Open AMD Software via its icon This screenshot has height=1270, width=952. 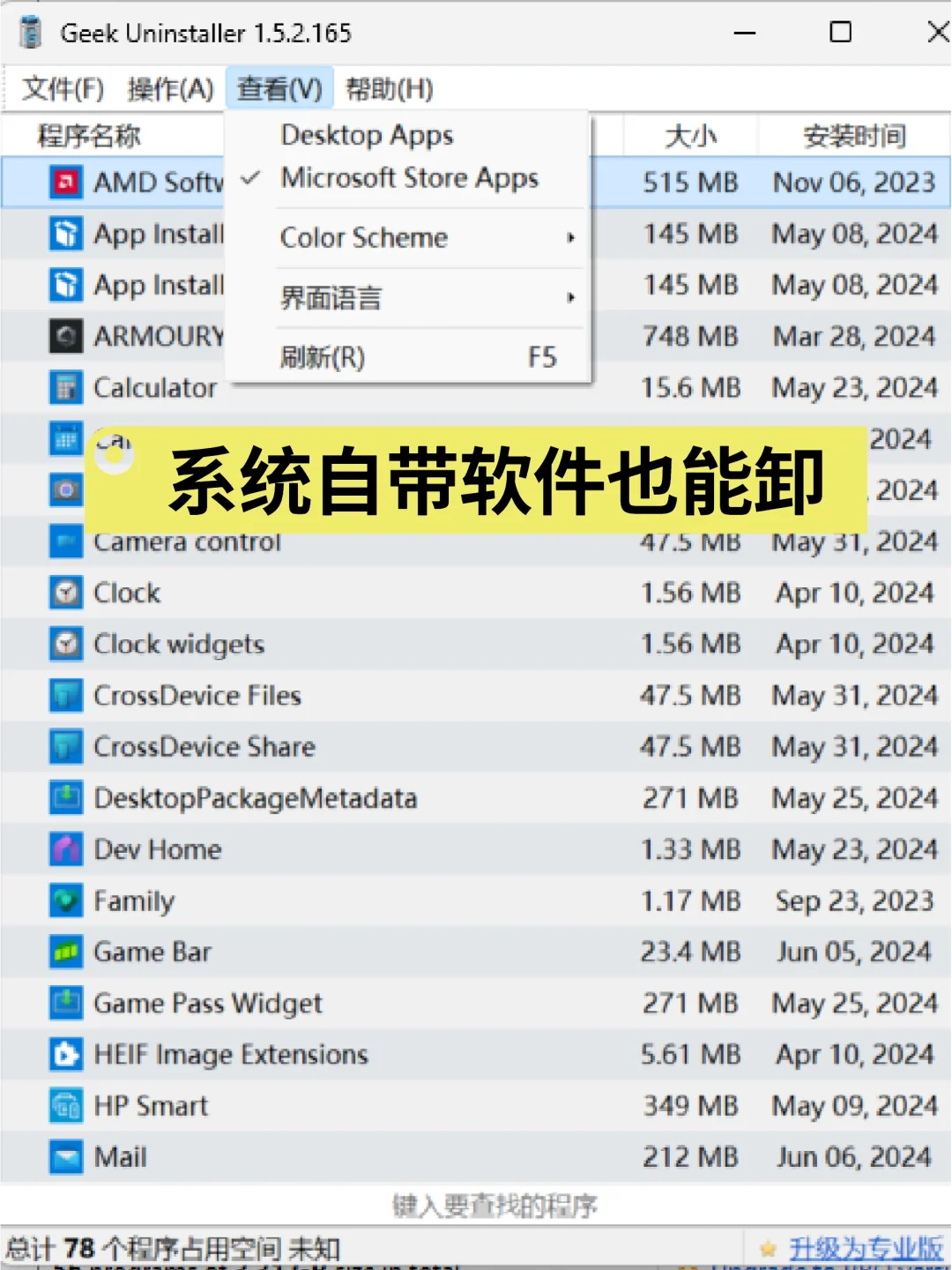click(x=65, y=183)
